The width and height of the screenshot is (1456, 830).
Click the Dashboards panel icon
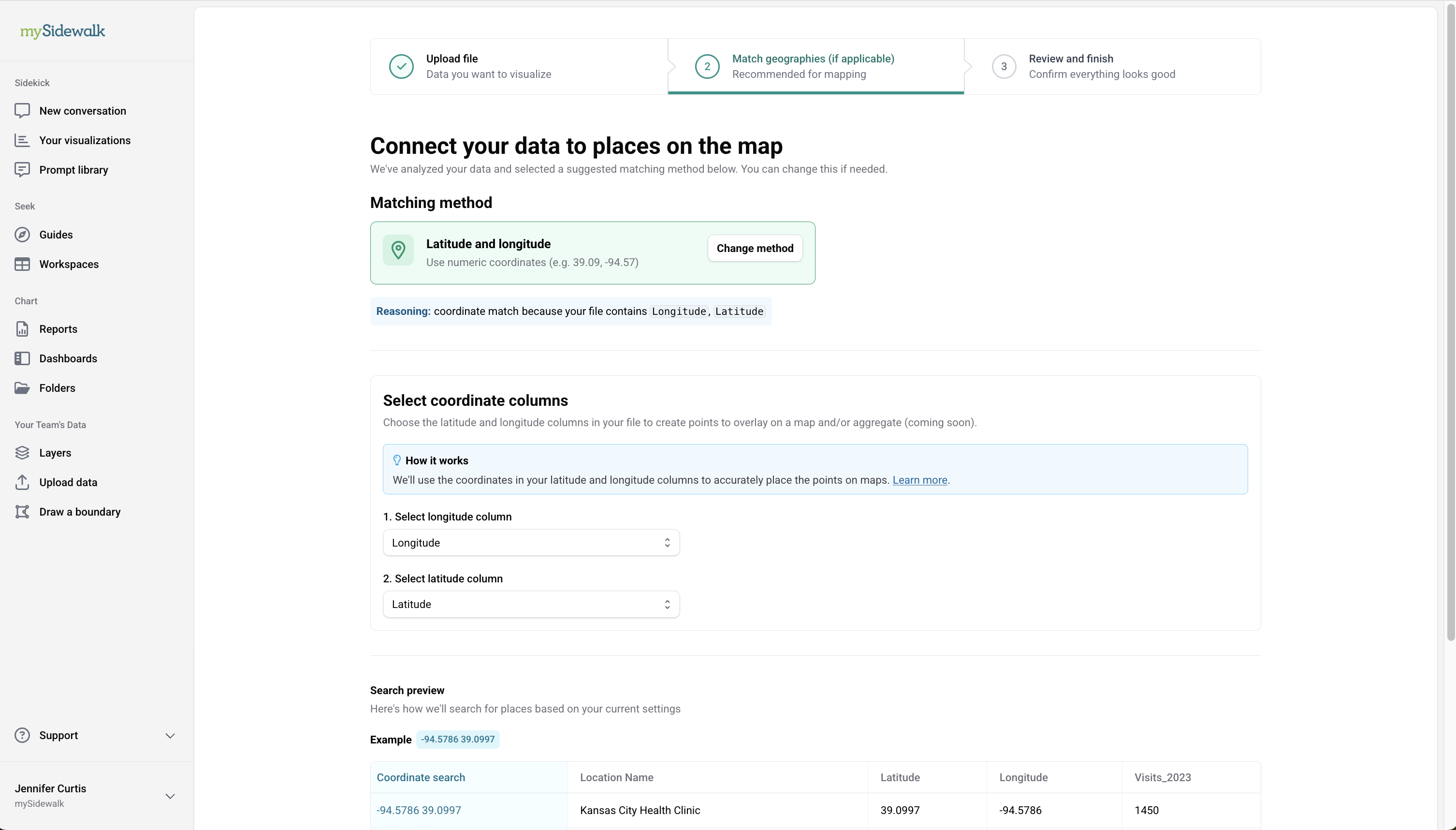click(22, 358)
